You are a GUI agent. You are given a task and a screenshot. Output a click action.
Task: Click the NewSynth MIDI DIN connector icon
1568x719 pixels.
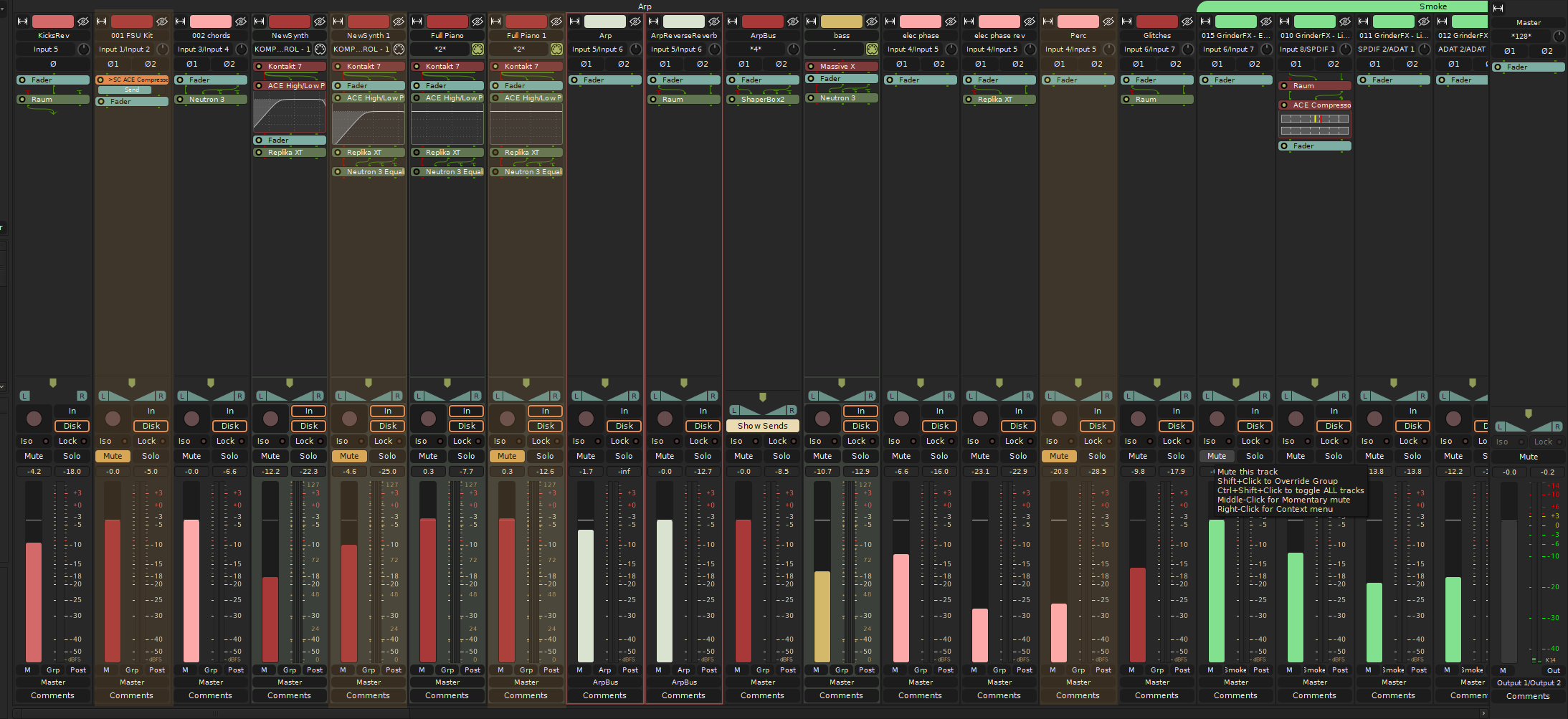pyautogui.click(x=320, y=49)
